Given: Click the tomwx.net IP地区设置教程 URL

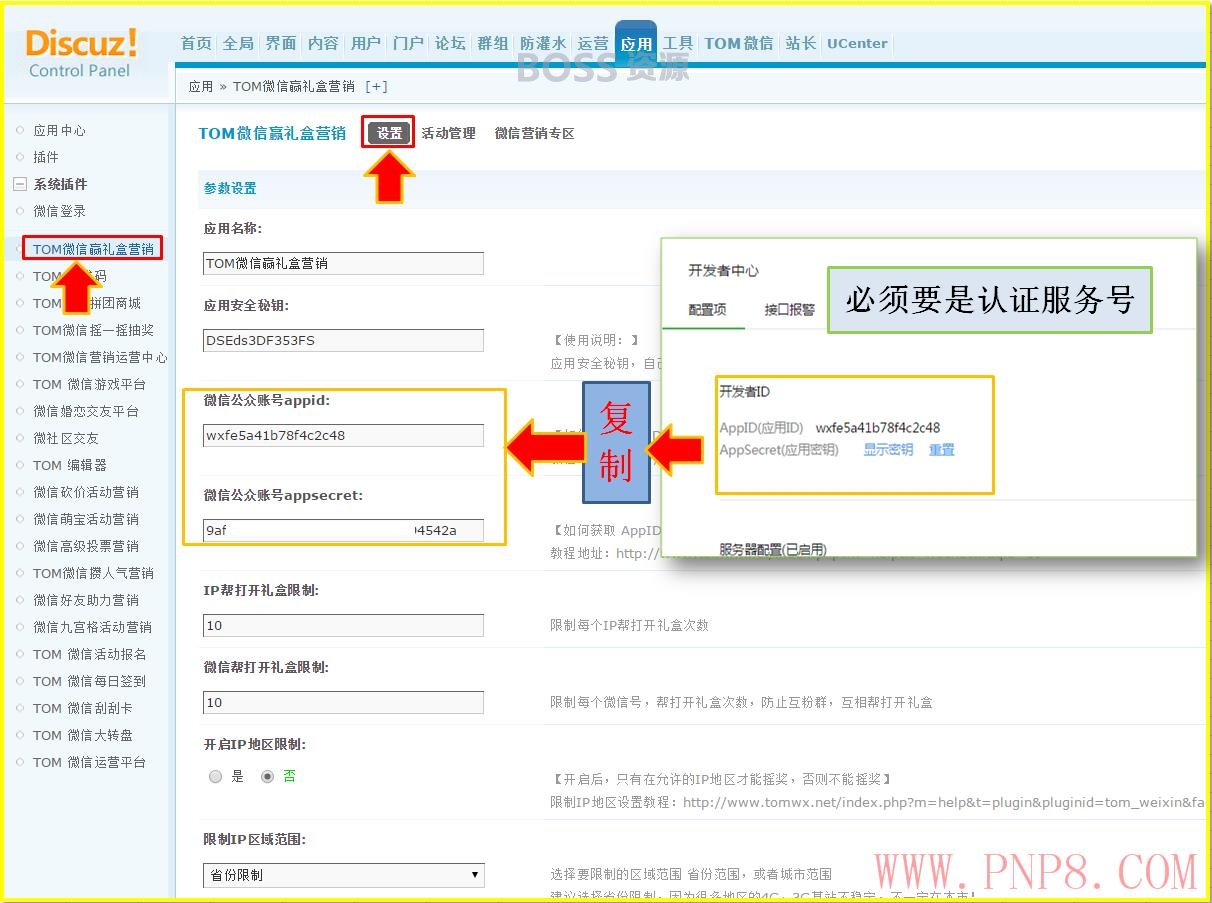Looking at the screenshot, I should (x=942, y=802).
